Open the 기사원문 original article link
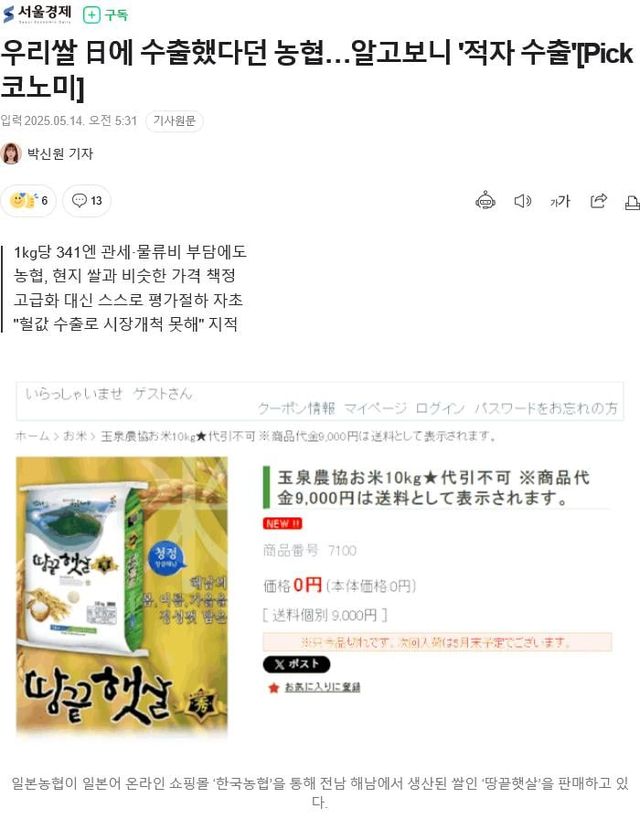 point(174,121)
